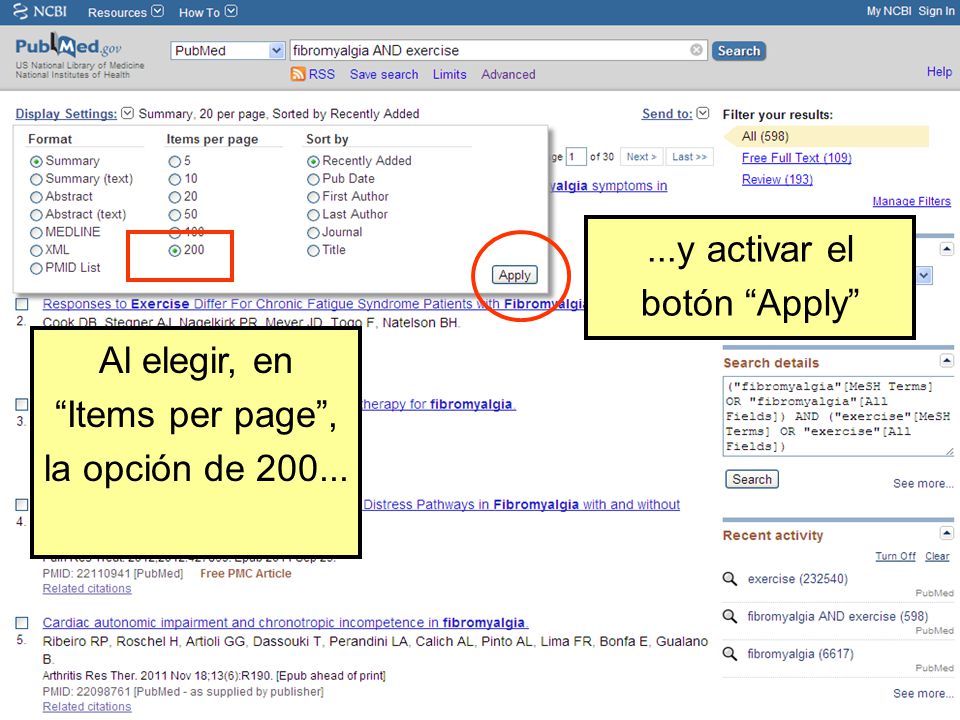
Task: Open the Manage Filters link
Action: coord(912,201)
